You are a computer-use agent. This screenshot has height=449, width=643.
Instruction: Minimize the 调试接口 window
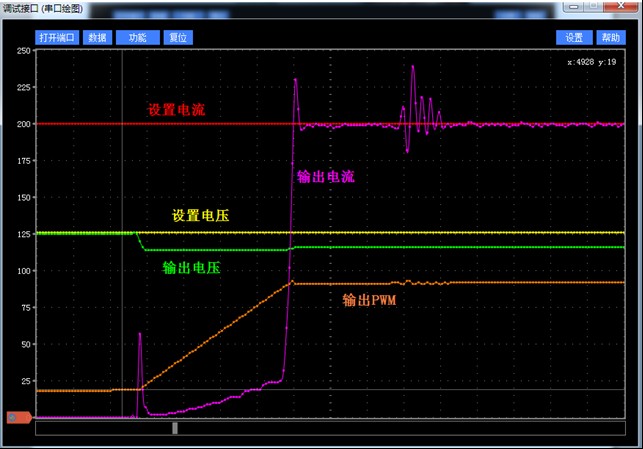tap(574, 7)
